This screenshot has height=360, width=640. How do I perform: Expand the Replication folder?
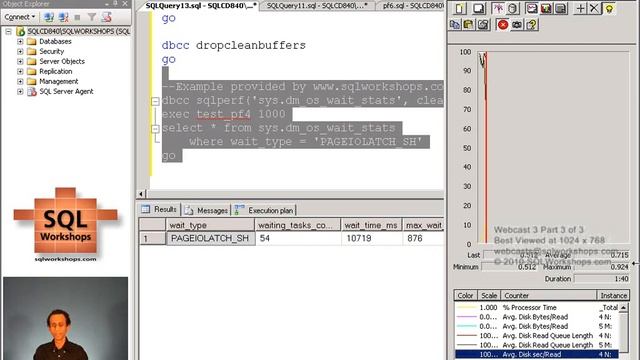pos(20,71)
